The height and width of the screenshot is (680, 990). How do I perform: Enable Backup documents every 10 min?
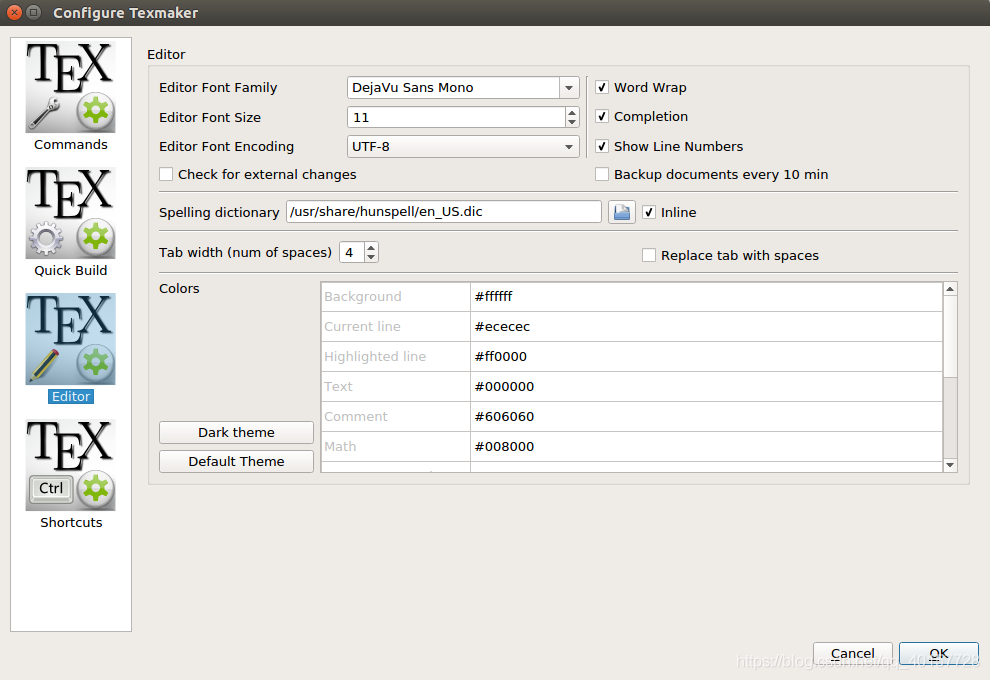point(602,174)
